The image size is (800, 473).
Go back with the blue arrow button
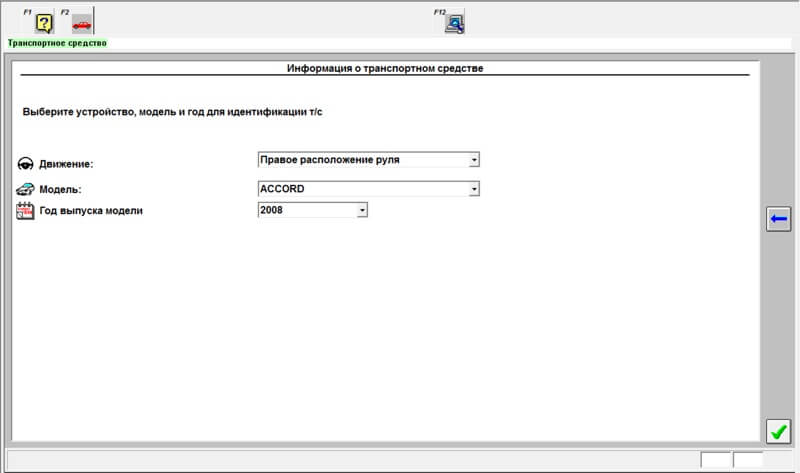(778, 219)
